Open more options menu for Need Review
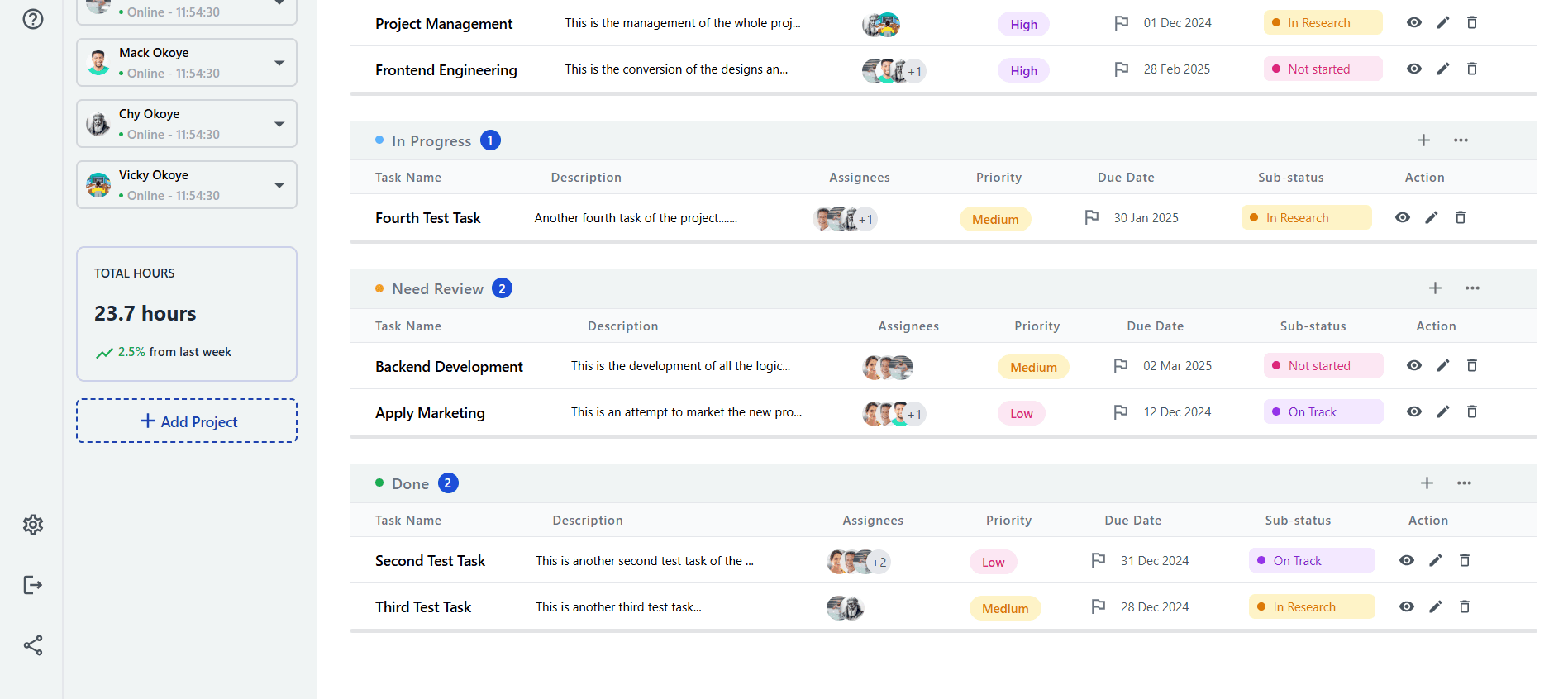Screen dimensions: 1568x699 [1472, 288]
